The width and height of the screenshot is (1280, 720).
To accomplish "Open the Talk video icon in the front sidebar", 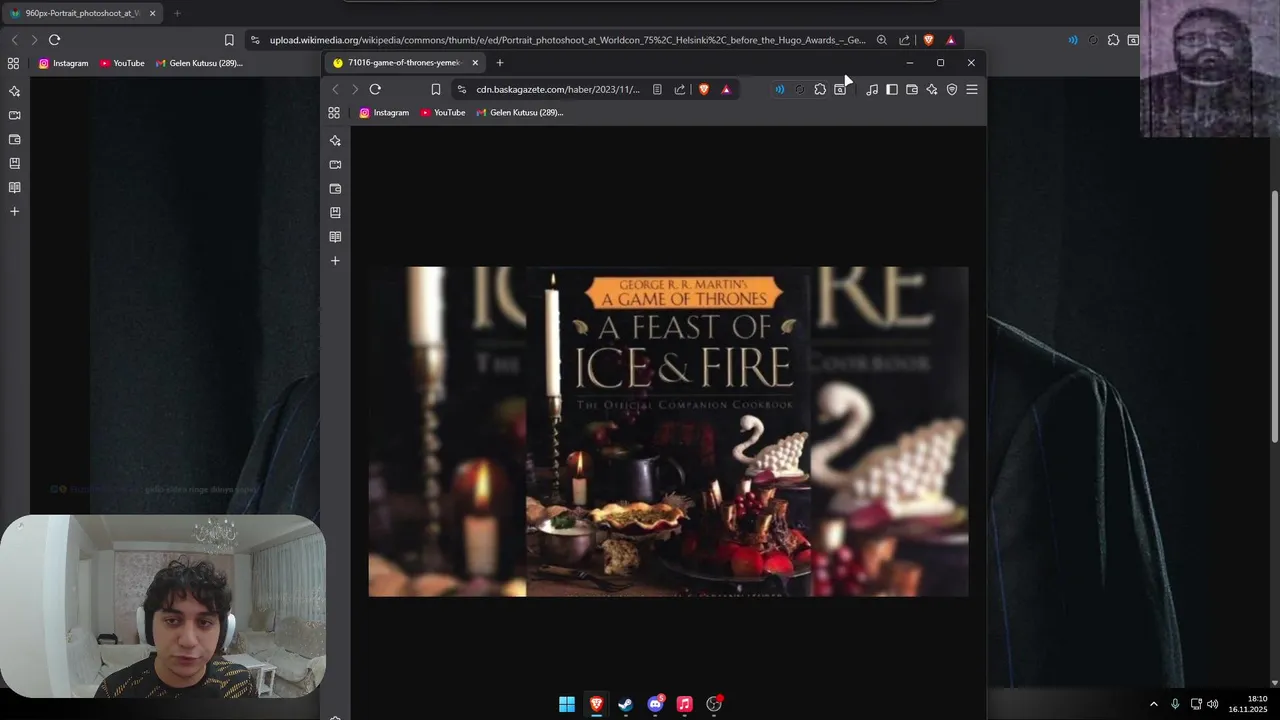I will pos(335,164).
